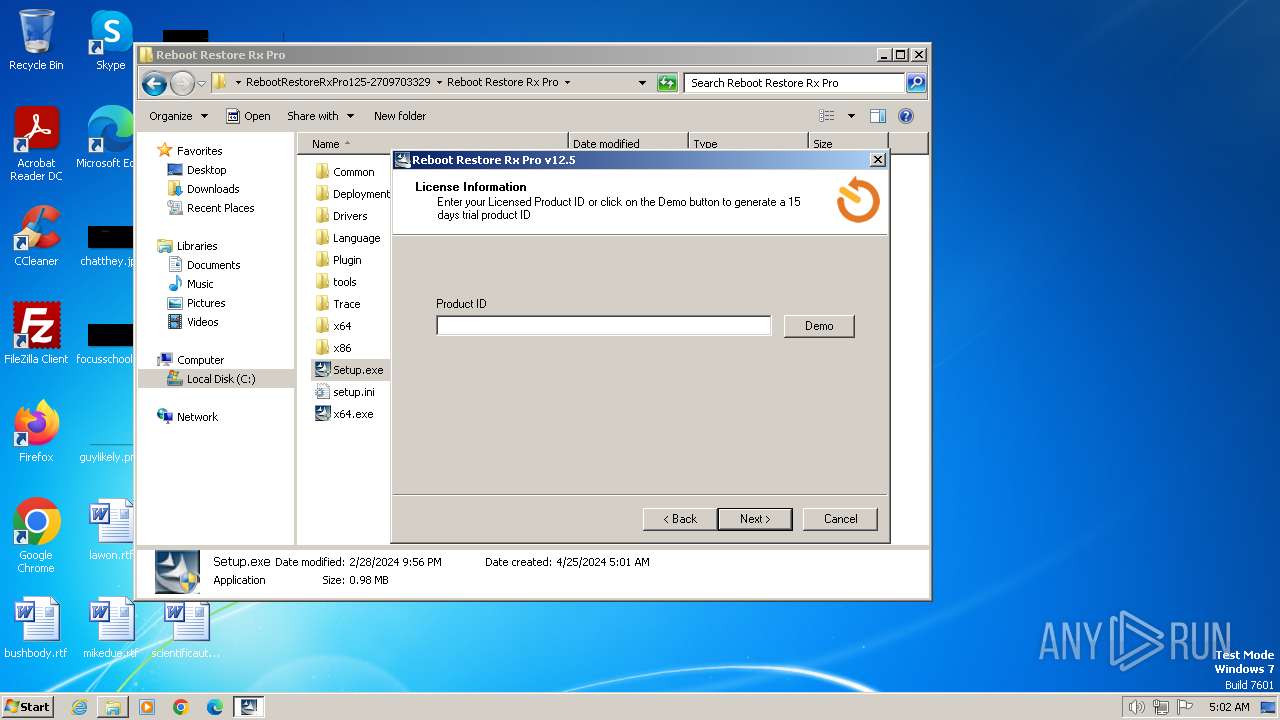Click the Explorer forward navigation arrow
The height and width of the screenshot is (720, 1280).
(x=182, y=83)
